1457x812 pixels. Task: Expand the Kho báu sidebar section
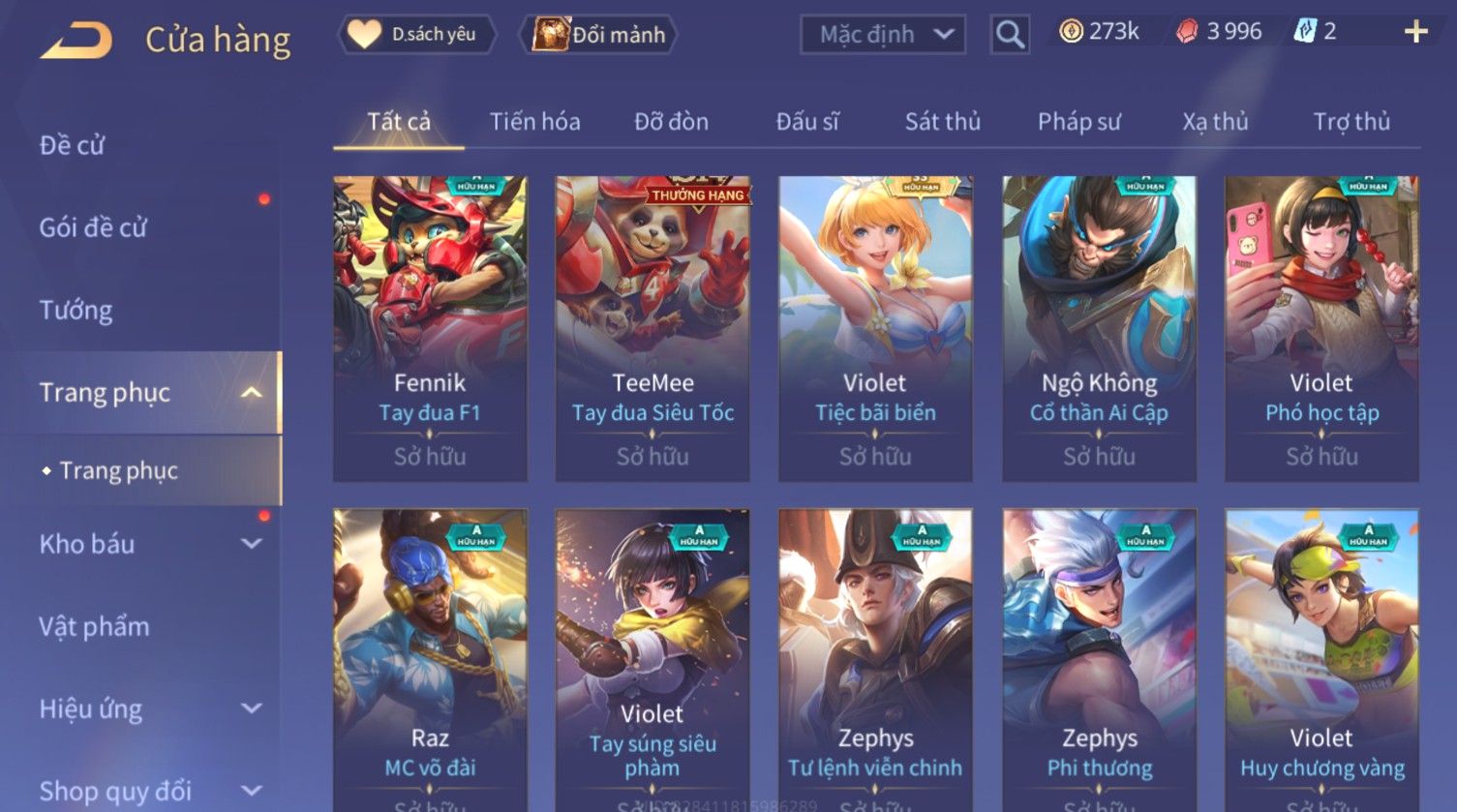pyautogui.click(x=251, y=544)
